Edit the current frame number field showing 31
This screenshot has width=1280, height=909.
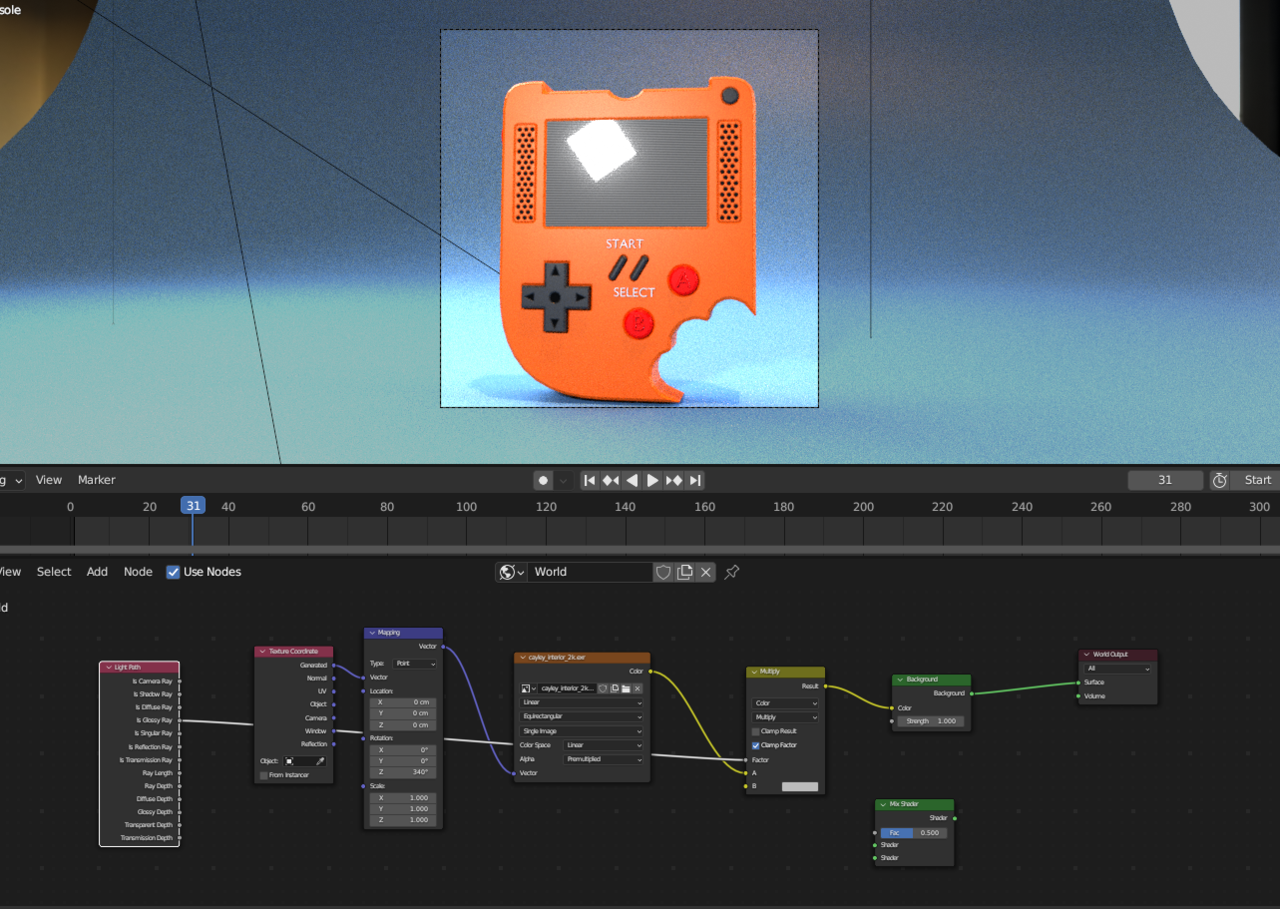click(1165, 480)
